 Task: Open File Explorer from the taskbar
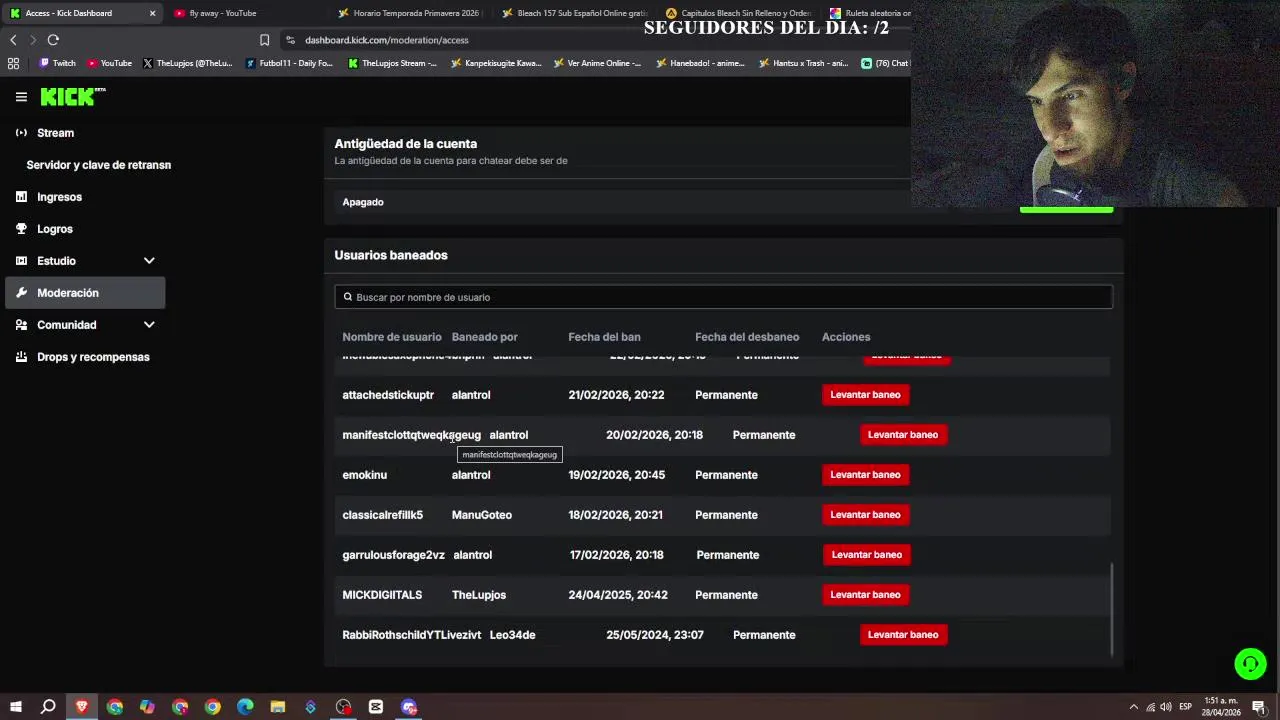click(278, 707)
